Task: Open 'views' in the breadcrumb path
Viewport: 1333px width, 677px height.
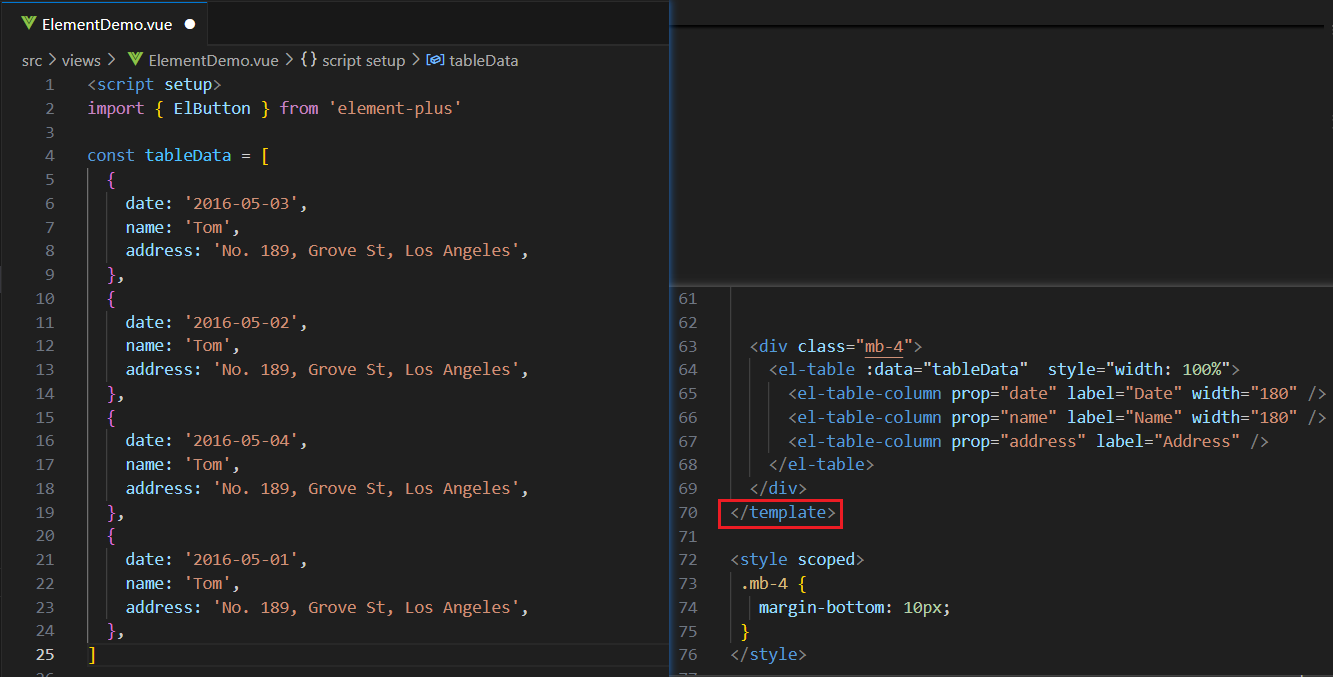Action: pos(81,60)
